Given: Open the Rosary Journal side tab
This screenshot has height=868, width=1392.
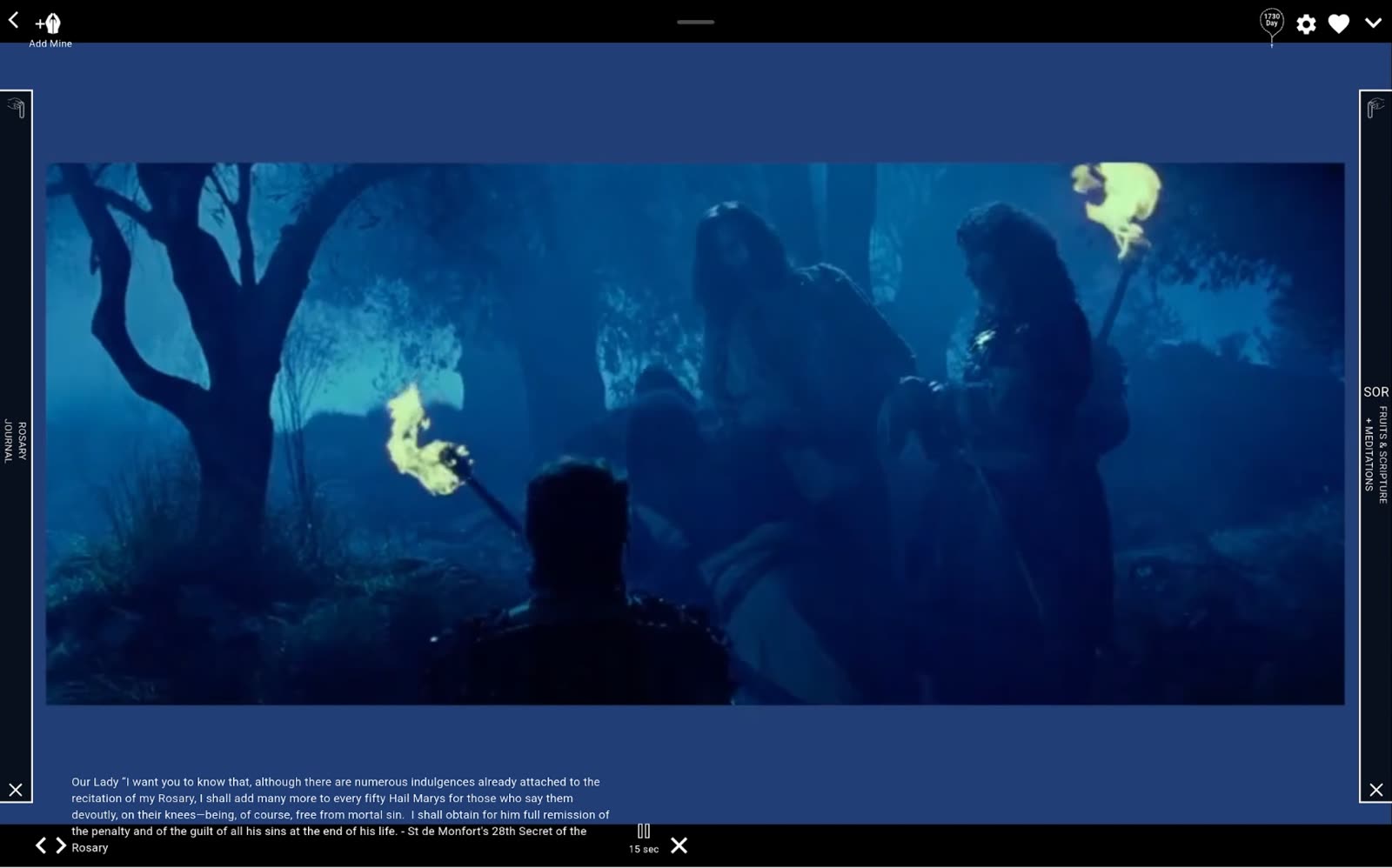Looking at the screenshot, I should pos(16,442).
